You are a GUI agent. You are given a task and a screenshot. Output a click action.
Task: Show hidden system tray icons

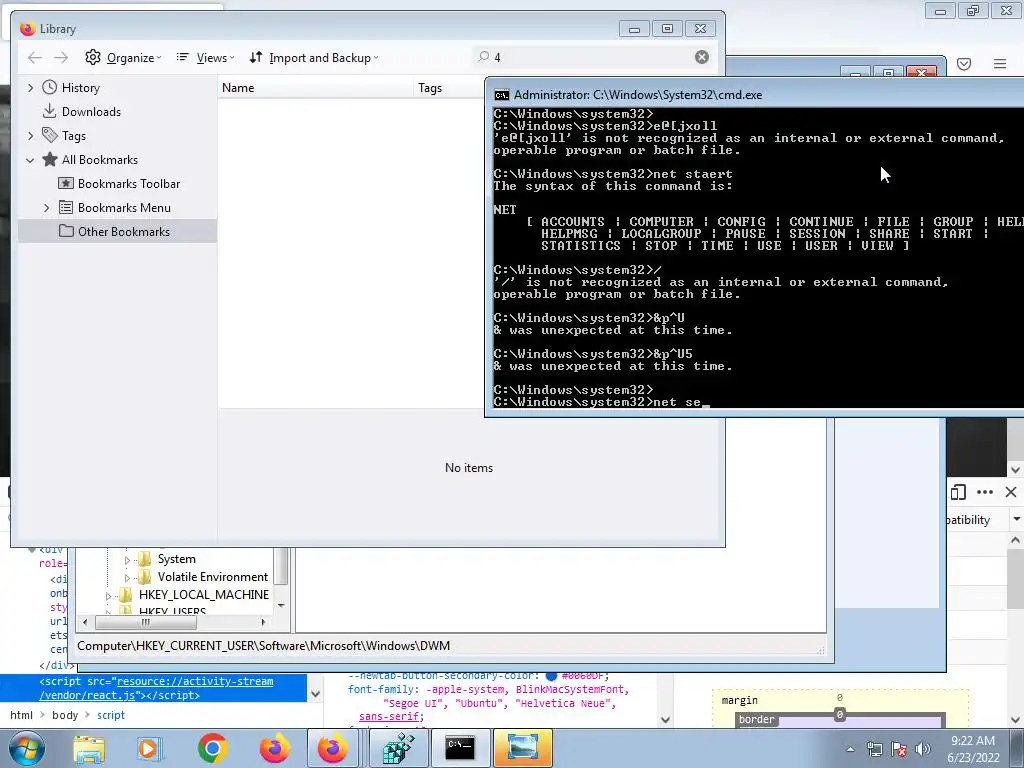point(850,749)
